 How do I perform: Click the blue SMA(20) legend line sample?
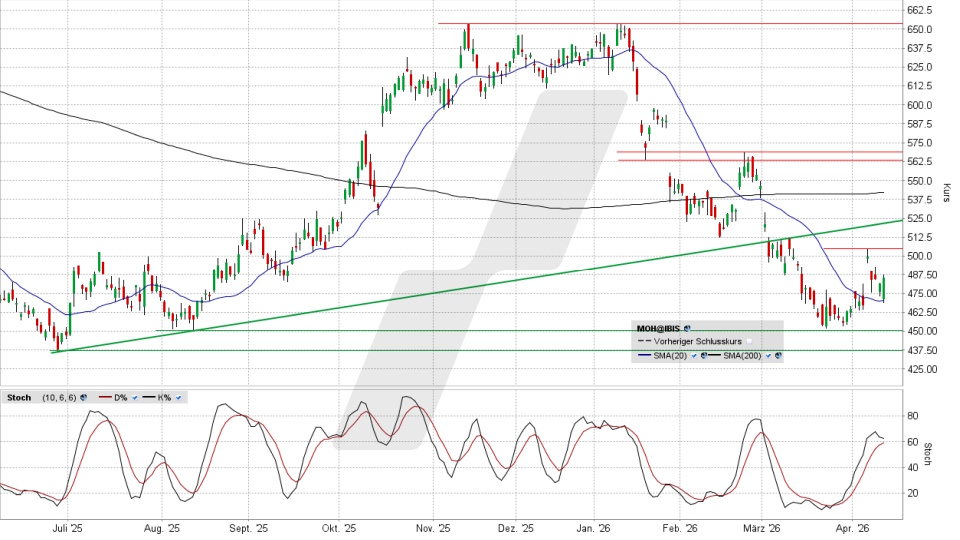click(646, 355)
